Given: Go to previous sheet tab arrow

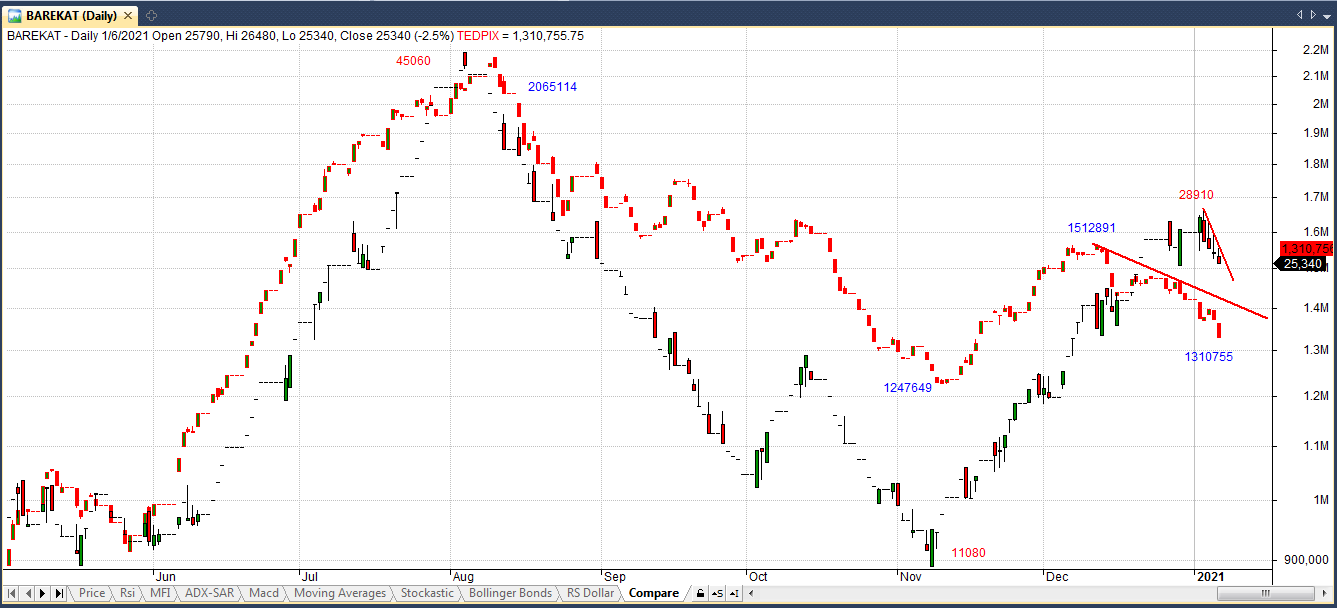Looking at the screenshot, I should coord(28,593).
